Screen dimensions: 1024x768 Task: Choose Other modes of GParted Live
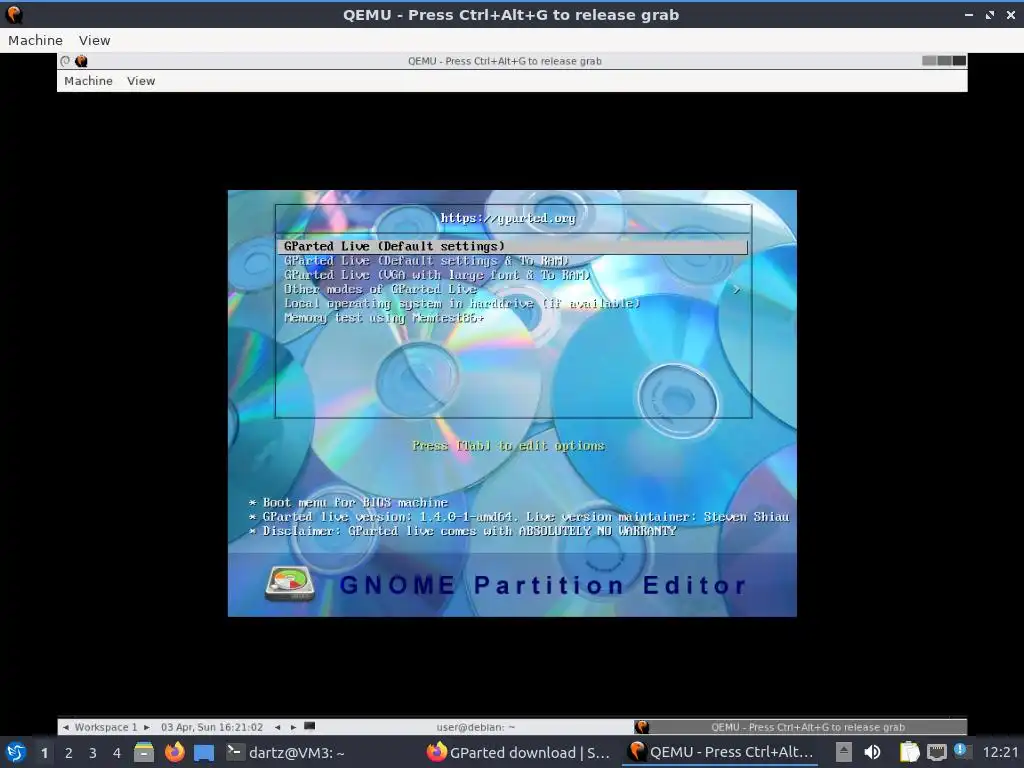(380, 289)
